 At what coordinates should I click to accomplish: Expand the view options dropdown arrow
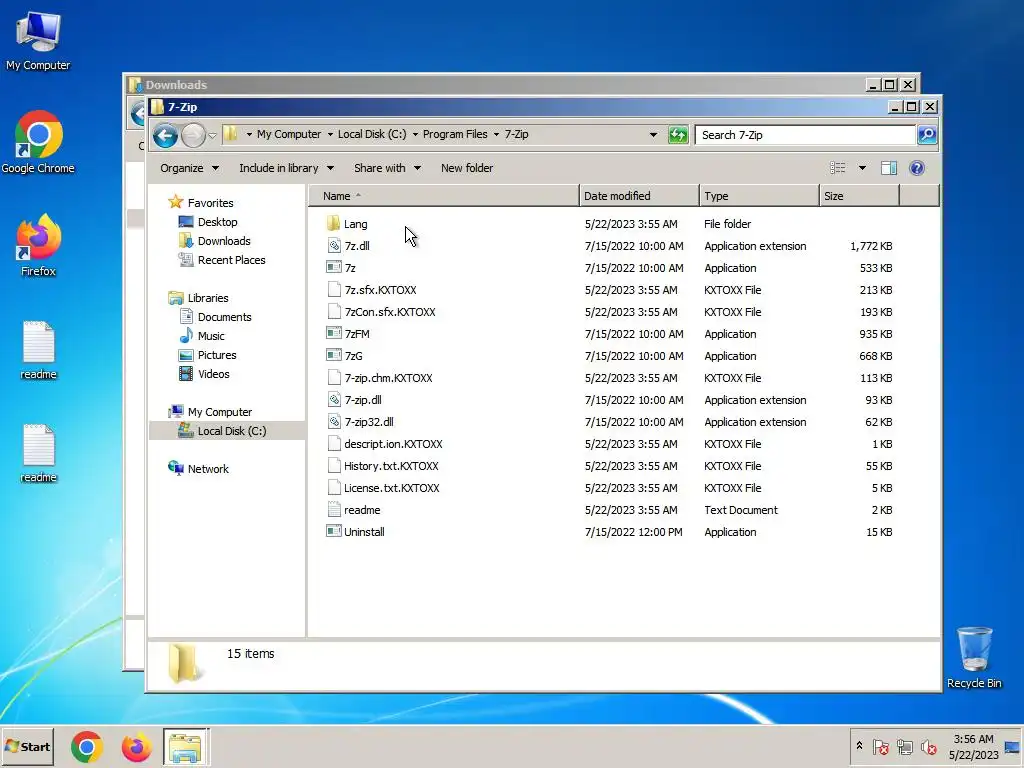tap(862, 168)
